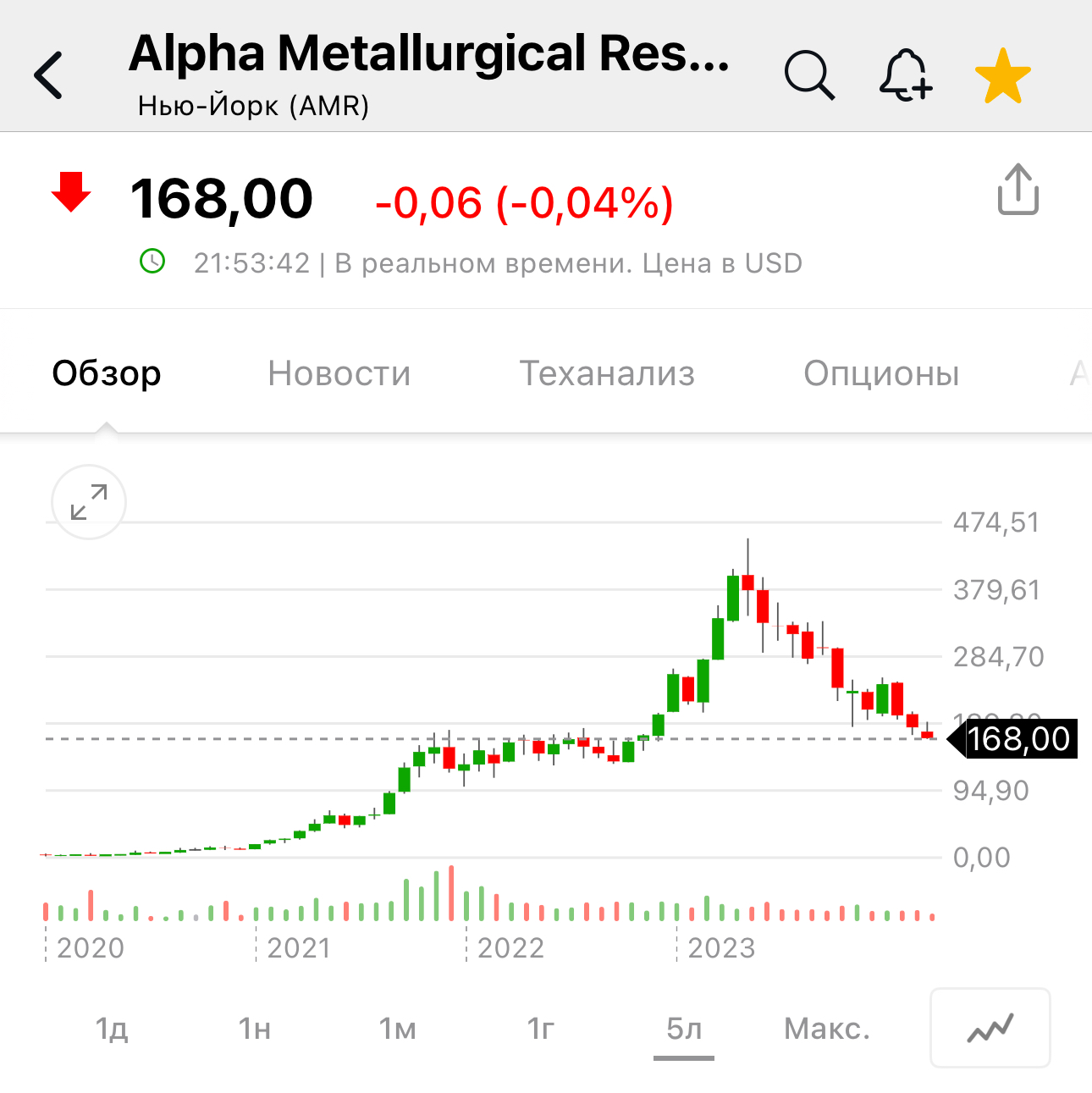Open the chart type line icon
Image resolution: width=1092 pixels, height=1093 pixels.
[x=990, y=1028]
